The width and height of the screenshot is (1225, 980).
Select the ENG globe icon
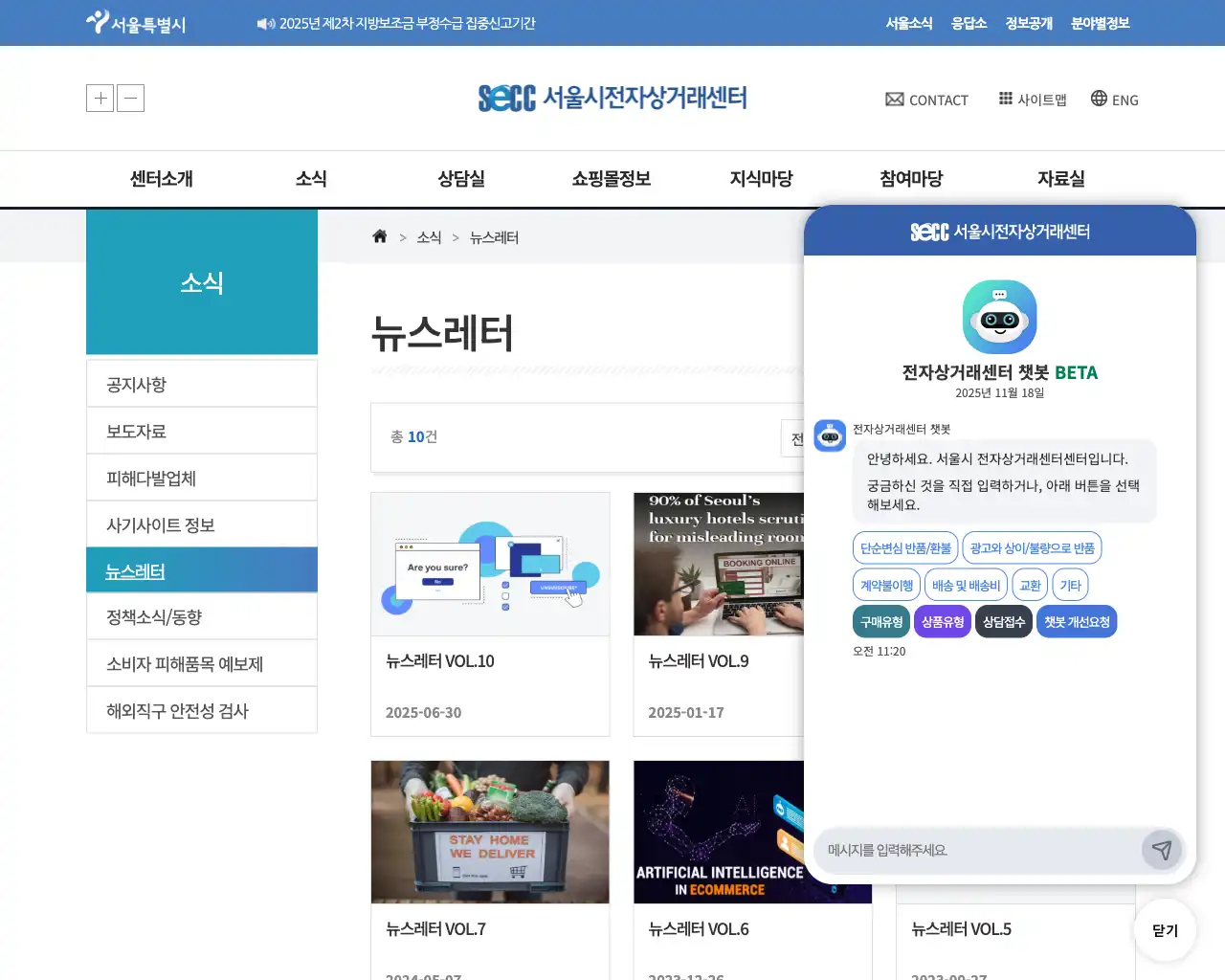click(x=1097, y=99)
